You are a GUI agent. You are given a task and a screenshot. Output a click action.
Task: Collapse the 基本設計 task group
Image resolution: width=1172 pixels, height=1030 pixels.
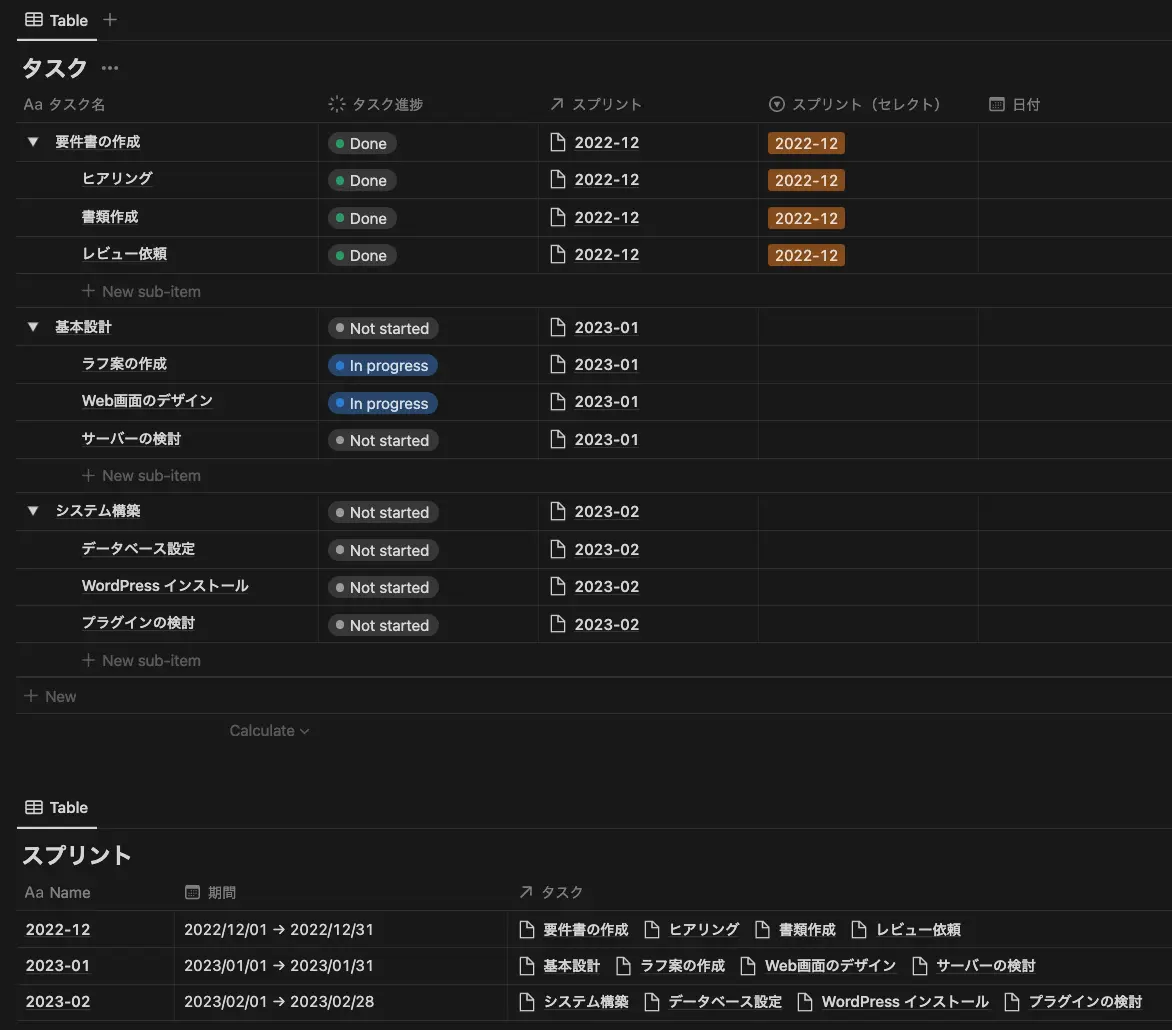33,327
